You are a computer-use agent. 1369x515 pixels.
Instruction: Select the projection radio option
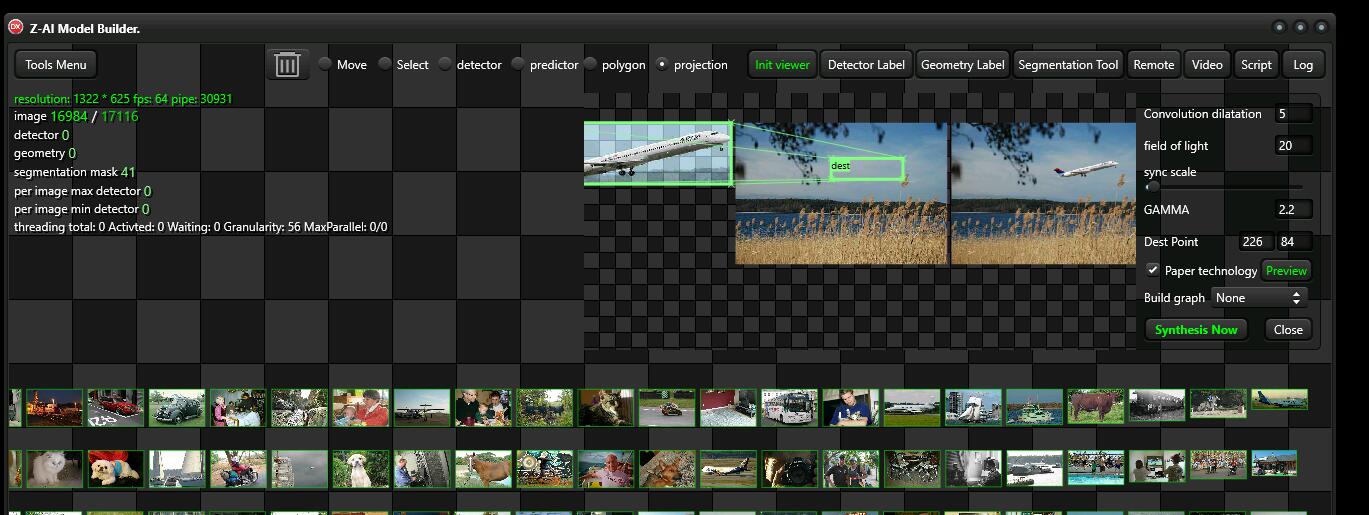pyautogui.click(x=662, y=64)
